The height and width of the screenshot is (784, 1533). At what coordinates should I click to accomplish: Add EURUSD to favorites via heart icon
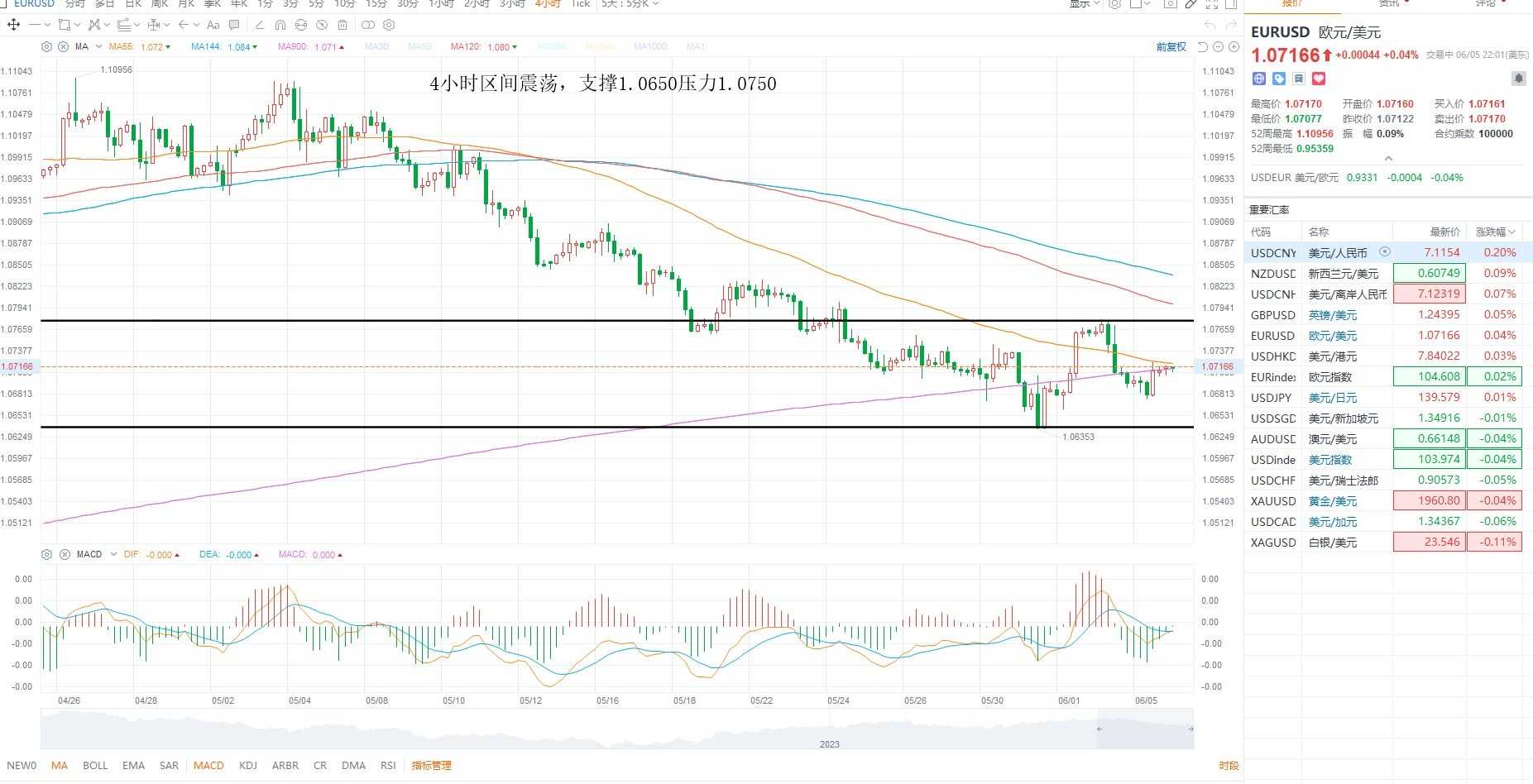point(1319,79)
